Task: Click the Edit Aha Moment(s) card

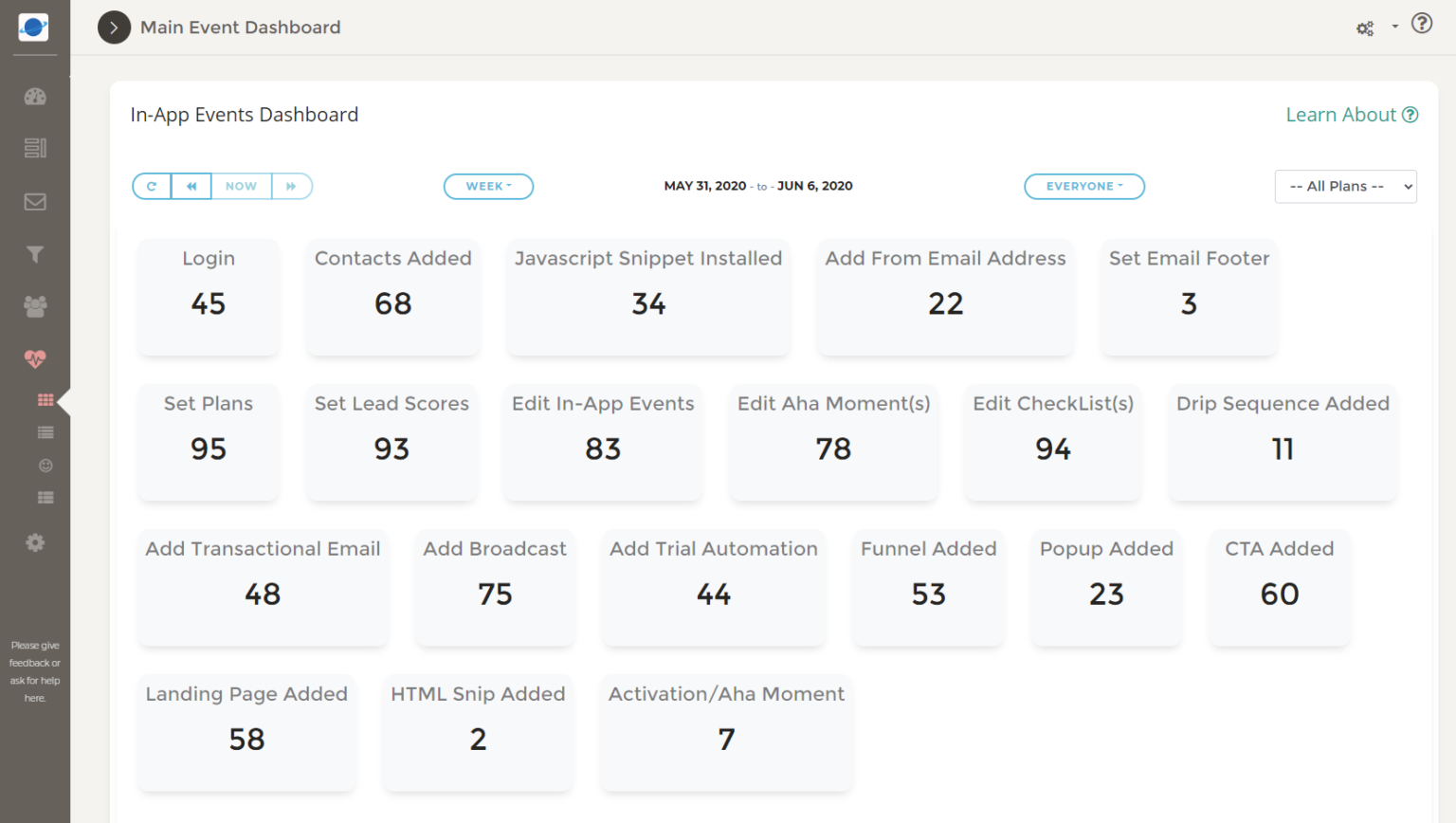Action: 833,442
